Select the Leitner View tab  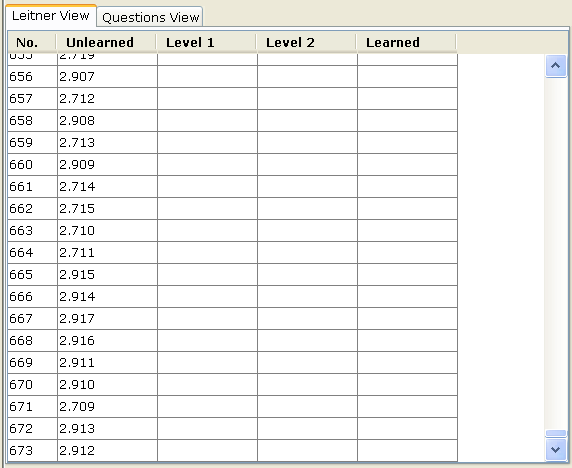(51, 16)
